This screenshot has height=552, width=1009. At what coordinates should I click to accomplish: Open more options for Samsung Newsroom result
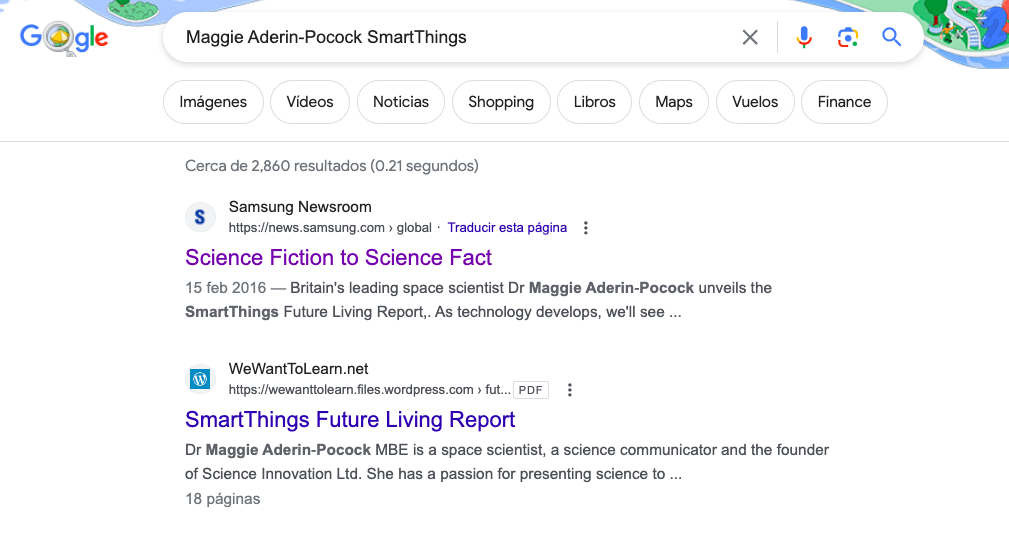point(586,228)
